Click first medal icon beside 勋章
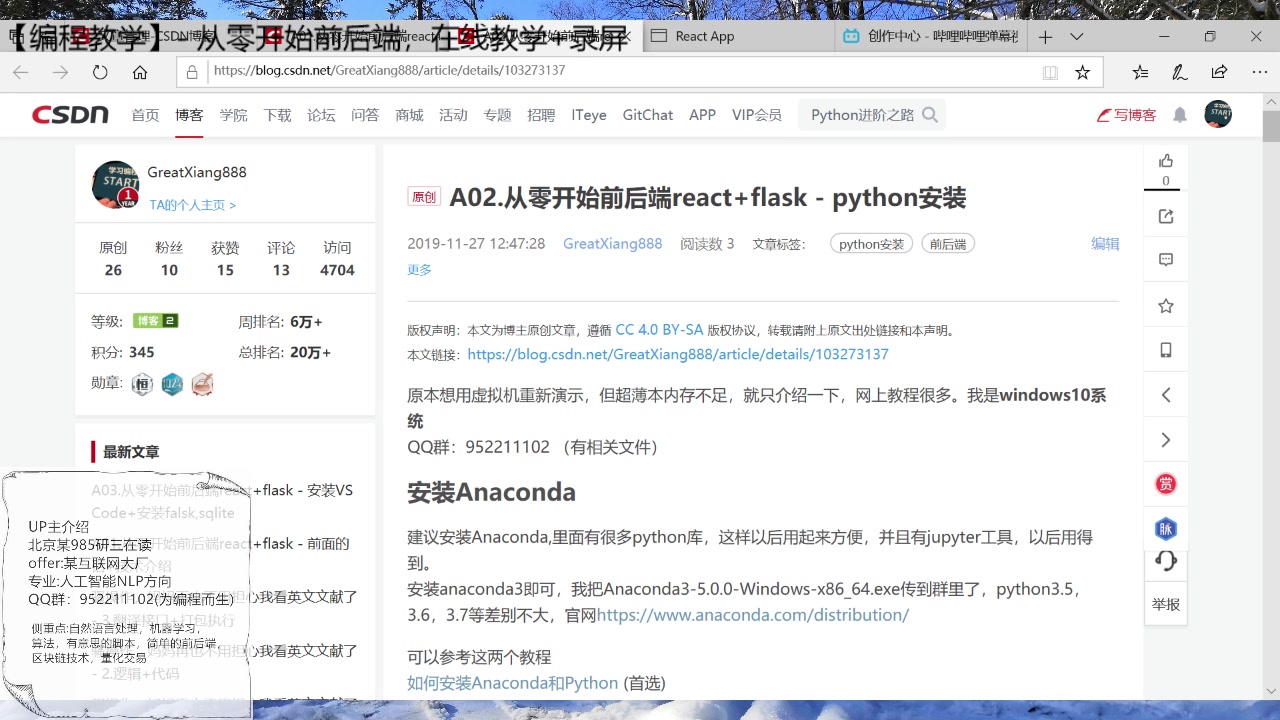 143,384
